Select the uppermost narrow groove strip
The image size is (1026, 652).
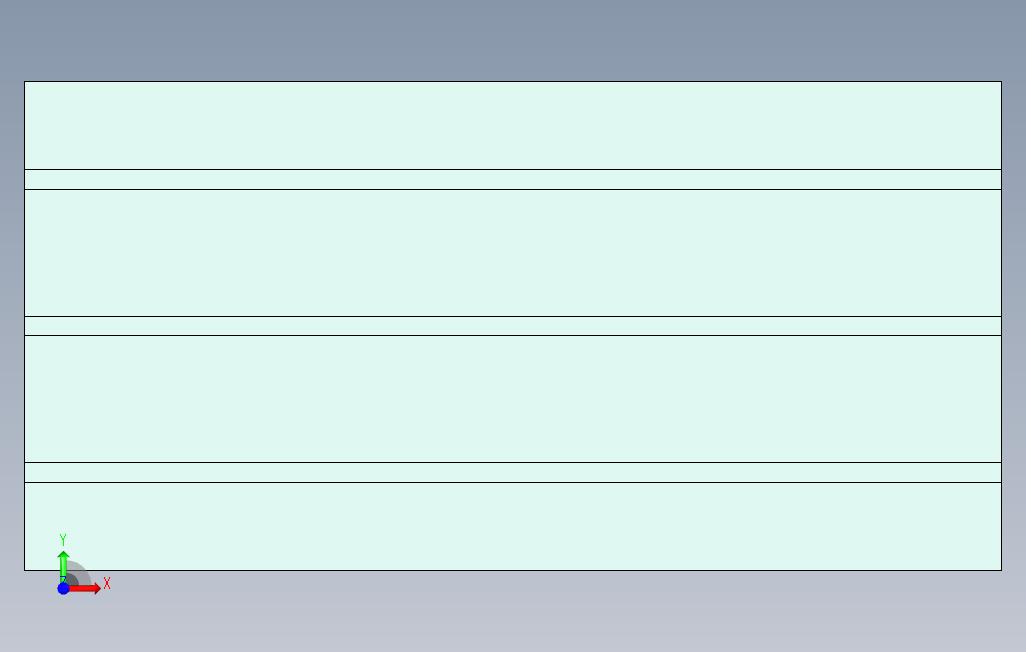[x=513, y=179]
